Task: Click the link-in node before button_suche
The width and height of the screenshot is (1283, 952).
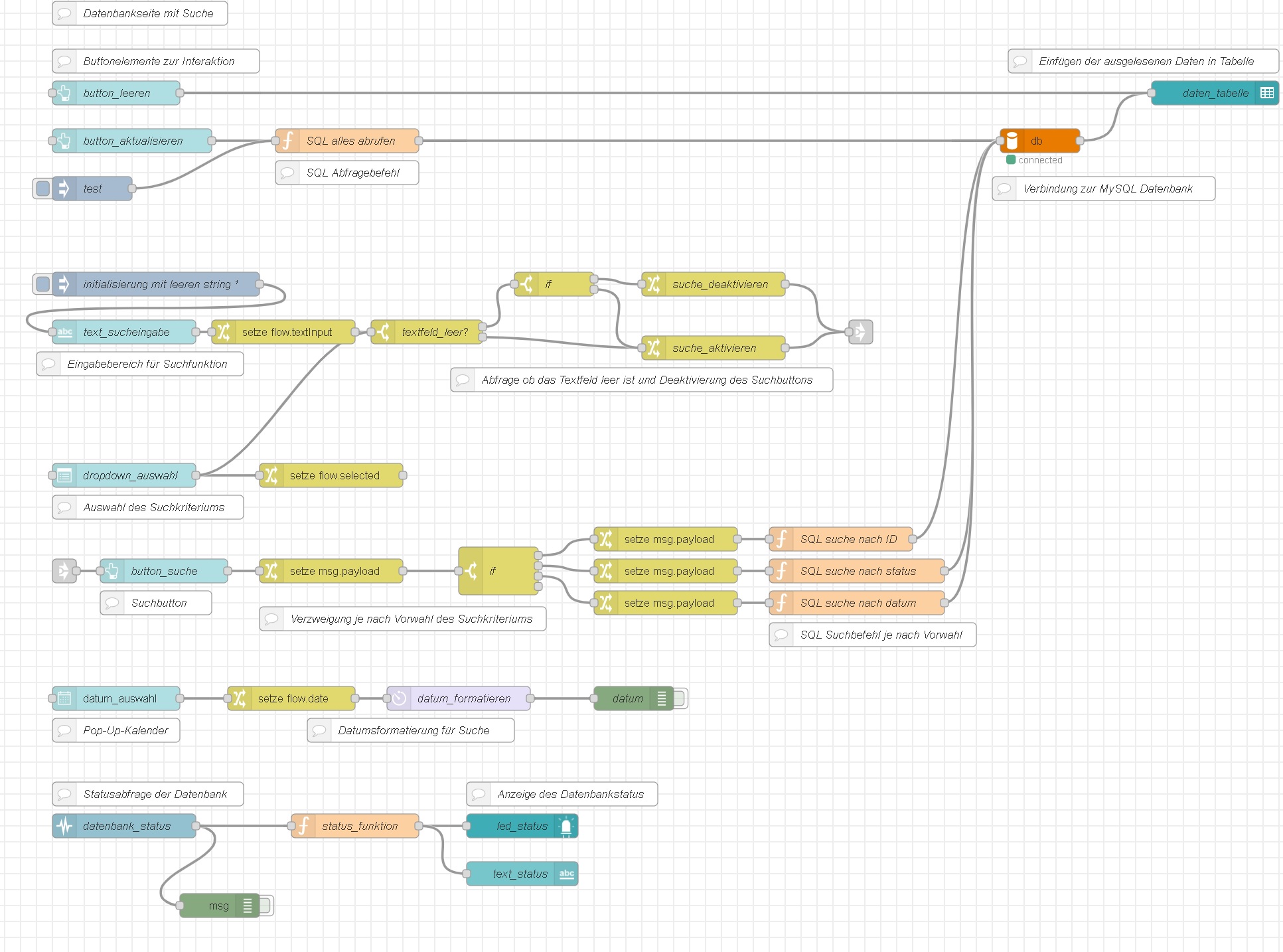Action: click(x=64, y=571)
